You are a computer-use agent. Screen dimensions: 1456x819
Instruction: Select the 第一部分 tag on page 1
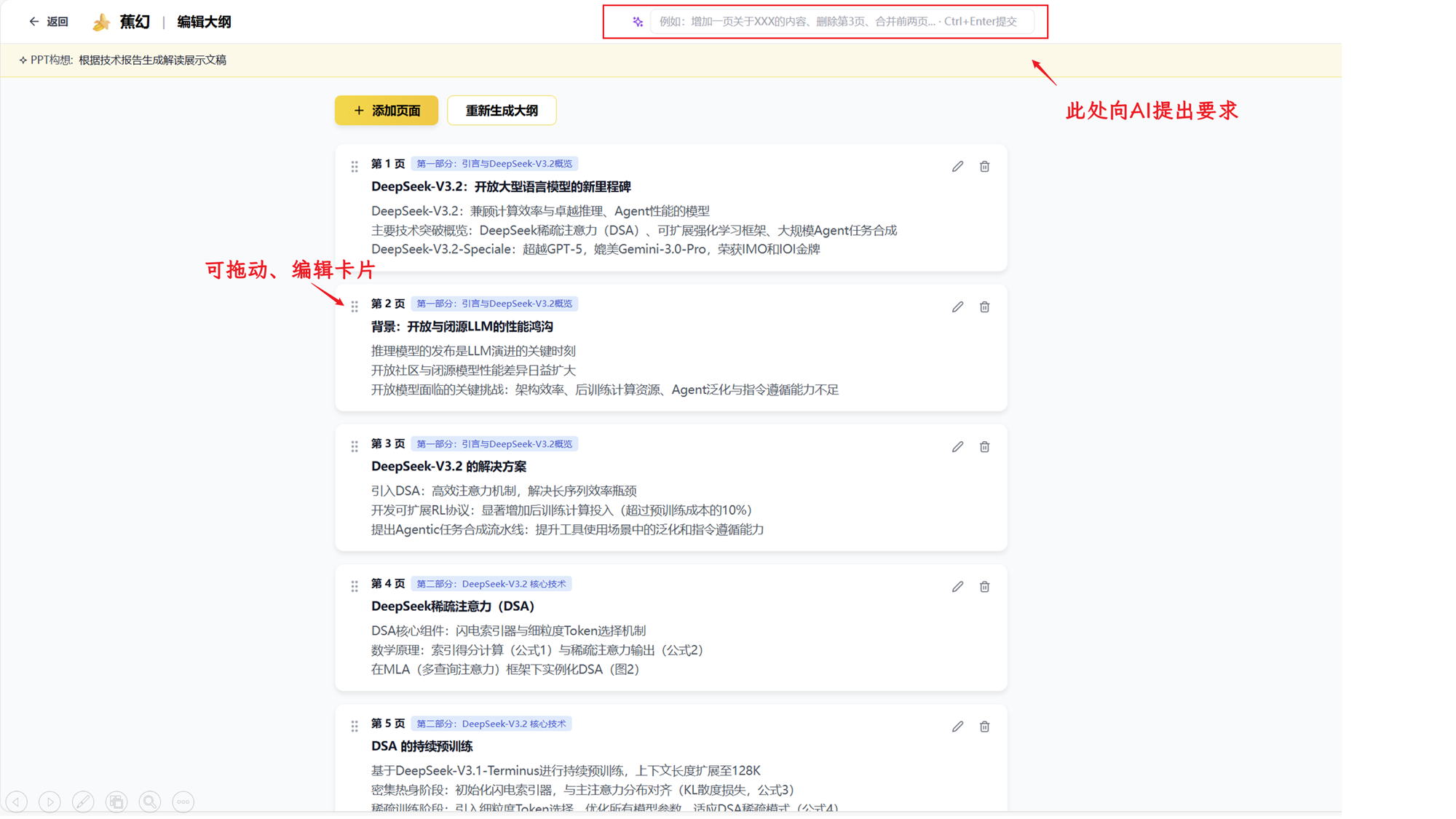click(495, 163)
